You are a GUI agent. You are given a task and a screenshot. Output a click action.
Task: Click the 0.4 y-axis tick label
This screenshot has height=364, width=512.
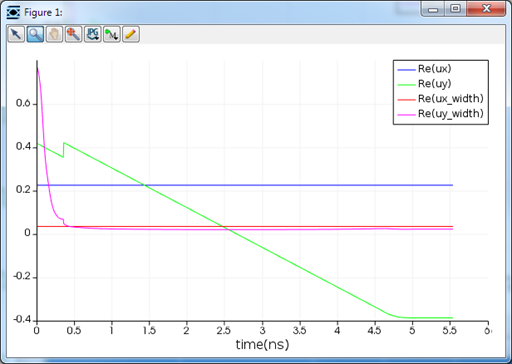click(x=23, y=146)
